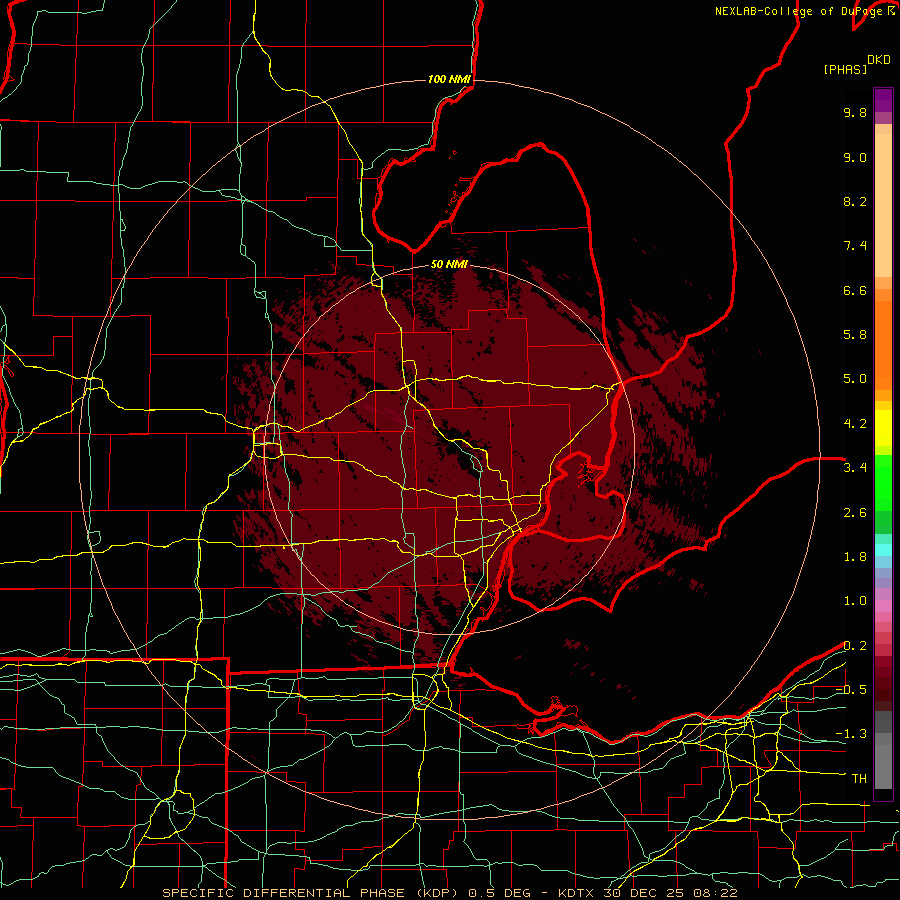Click the 9.0 color scale value
Image resolution: width=900 pixels, height=900 pixels.
coord(855,157)
